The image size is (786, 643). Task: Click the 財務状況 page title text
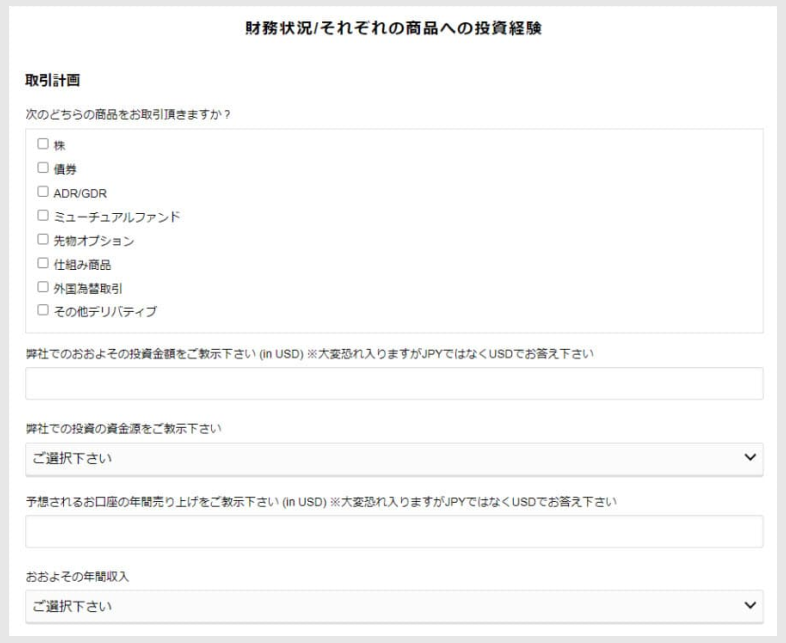coord(393,28)
